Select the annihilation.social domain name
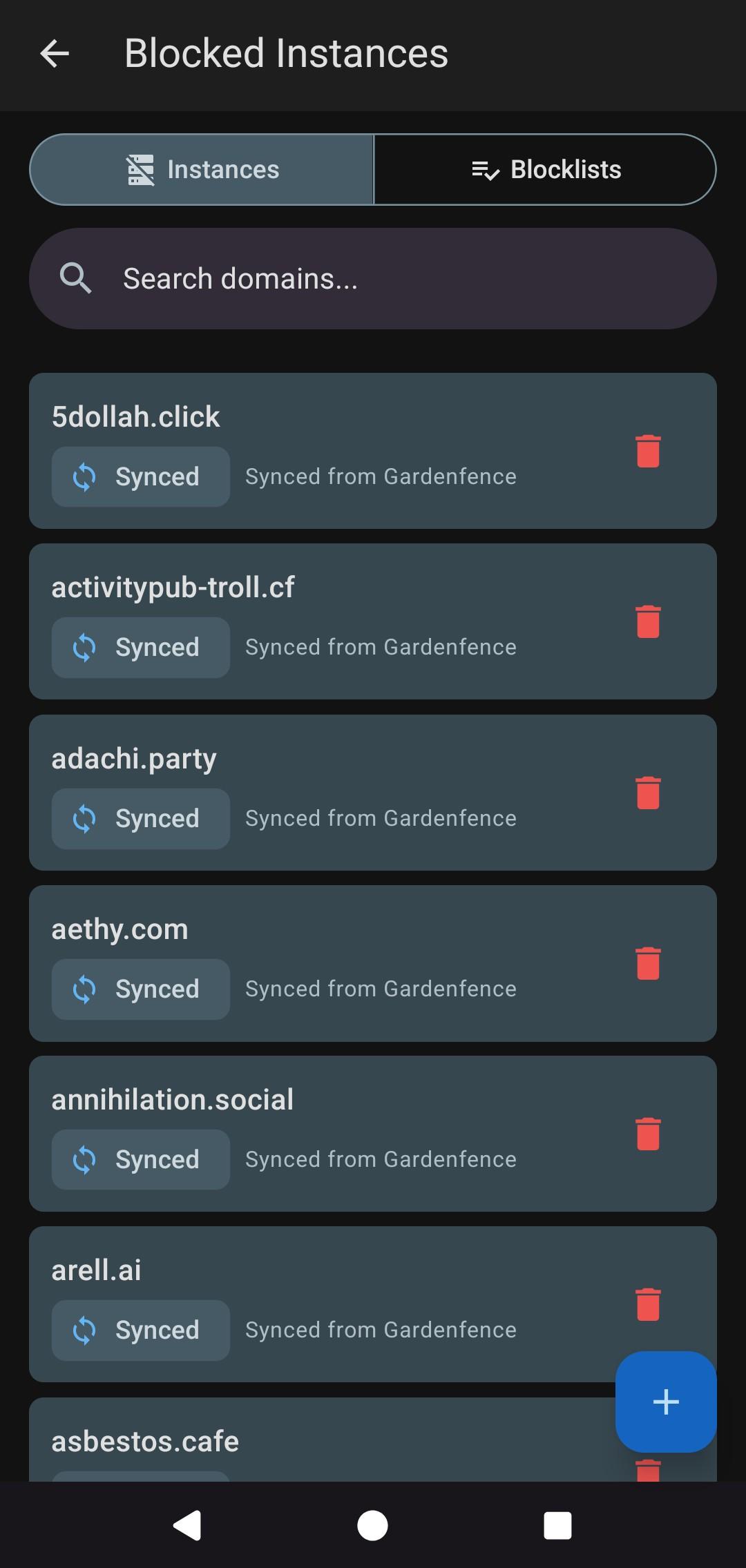The image size is (746, 1568). (x=173, y=1100)
